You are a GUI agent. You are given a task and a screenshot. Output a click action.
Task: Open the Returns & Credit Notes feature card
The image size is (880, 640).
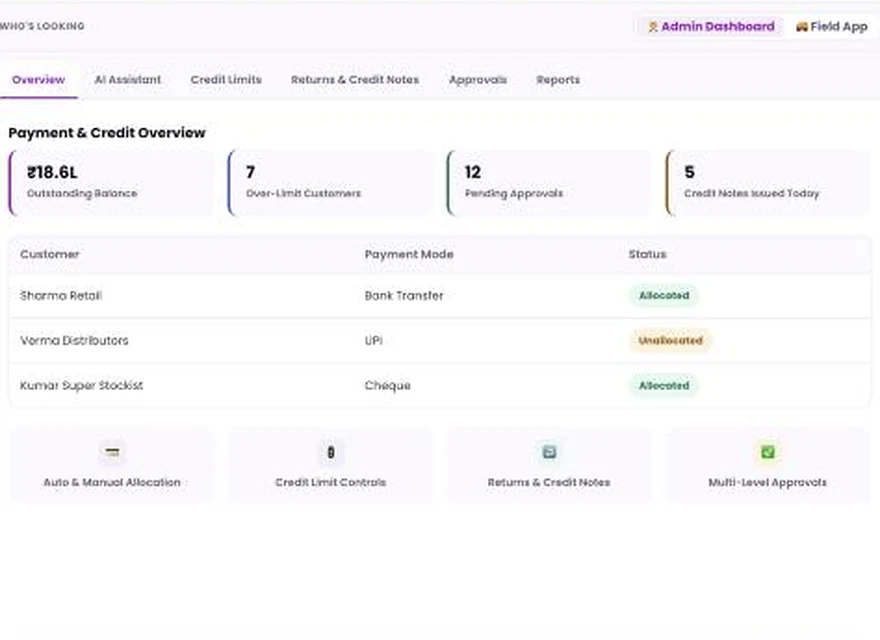tap(549, 465)
